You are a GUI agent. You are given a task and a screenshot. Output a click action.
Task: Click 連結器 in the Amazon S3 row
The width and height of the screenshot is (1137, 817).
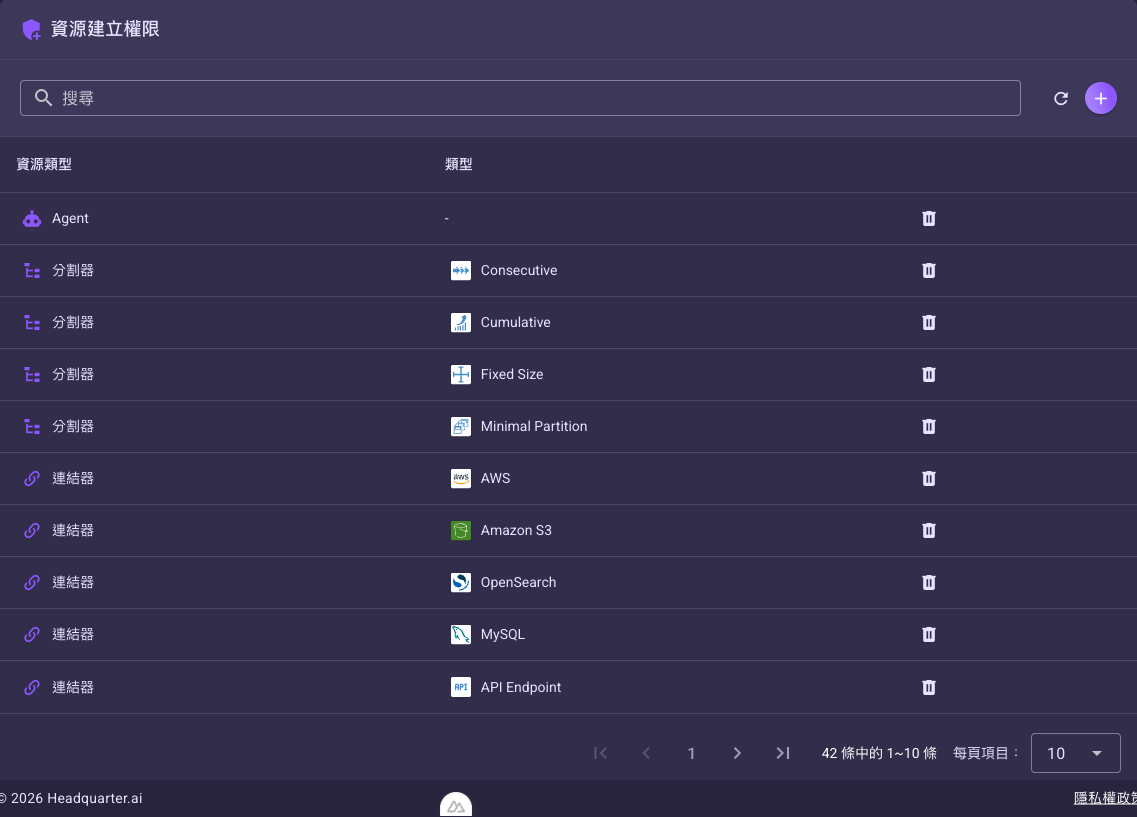(73, 531)
